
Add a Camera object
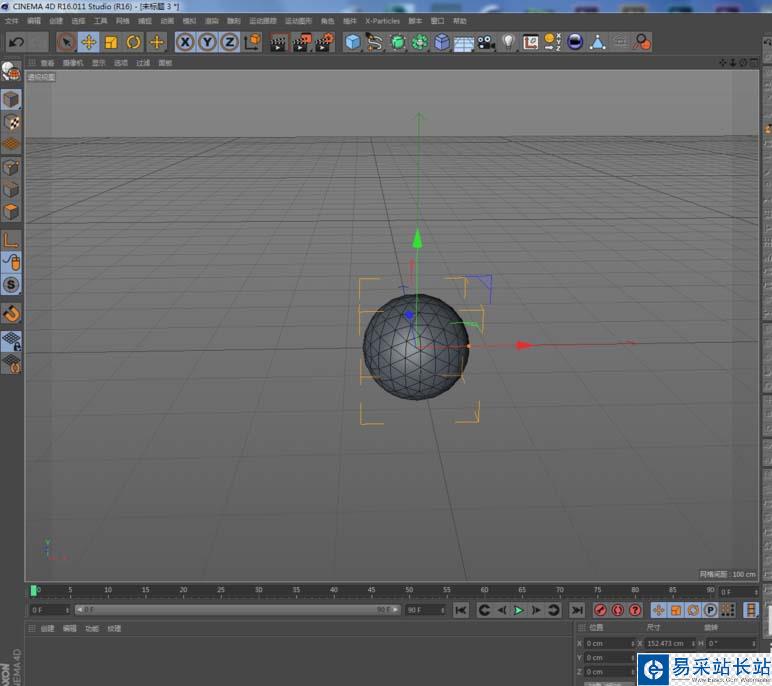pyautogui.click(x=486, y=42)
